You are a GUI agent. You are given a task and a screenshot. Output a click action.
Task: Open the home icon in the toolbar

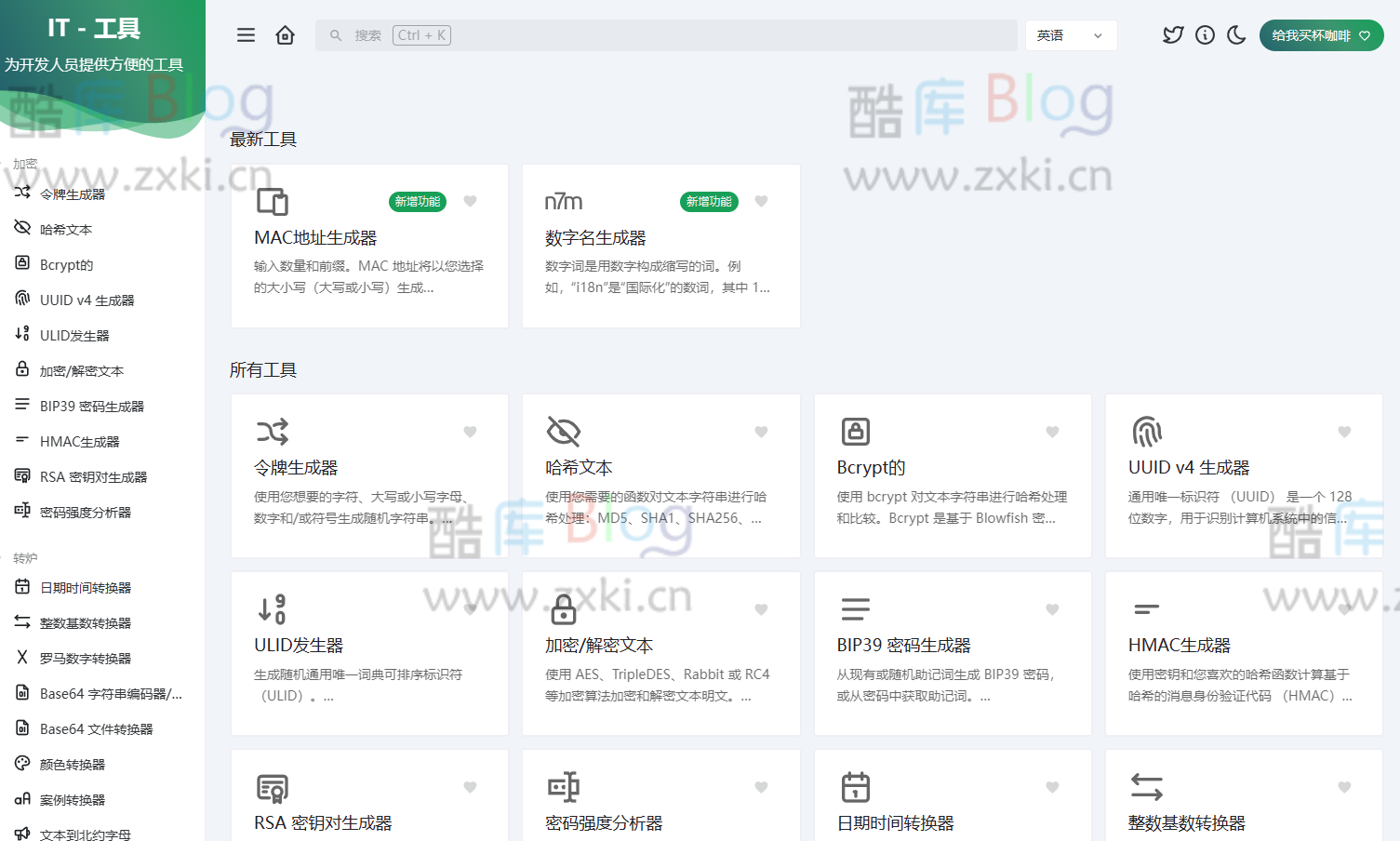click(285, 33)
